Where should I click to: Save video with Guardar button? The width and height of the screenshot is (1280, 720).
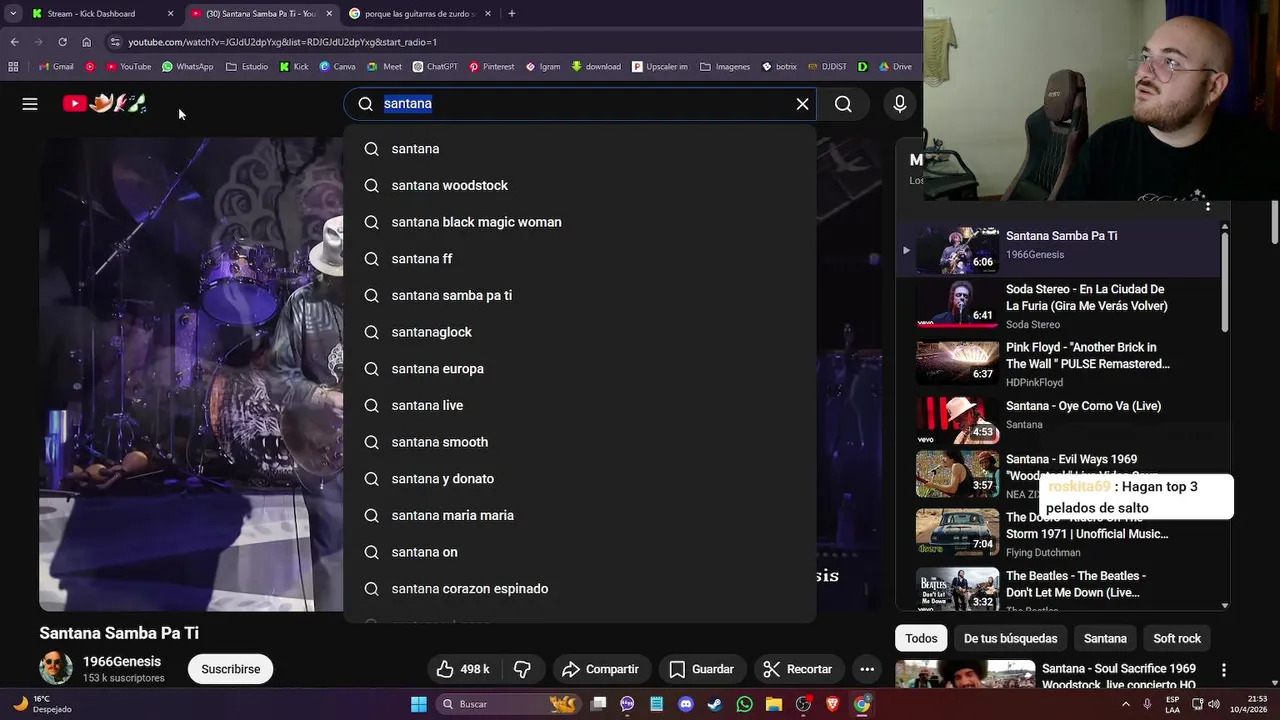tap(701, 669)
